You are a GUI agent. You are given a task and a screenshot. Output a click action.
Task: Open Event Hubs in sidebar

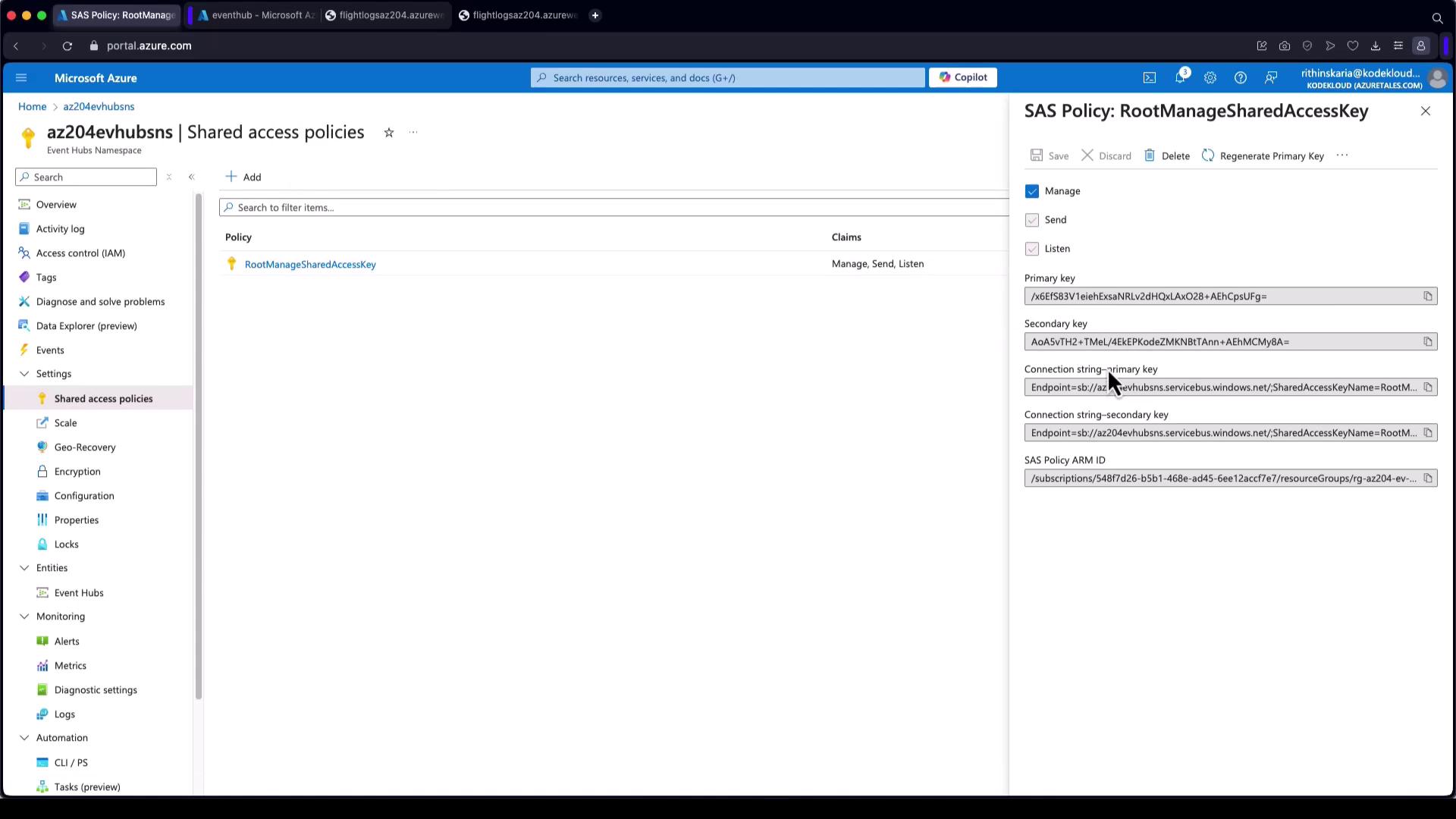click(x=79, y=593)
